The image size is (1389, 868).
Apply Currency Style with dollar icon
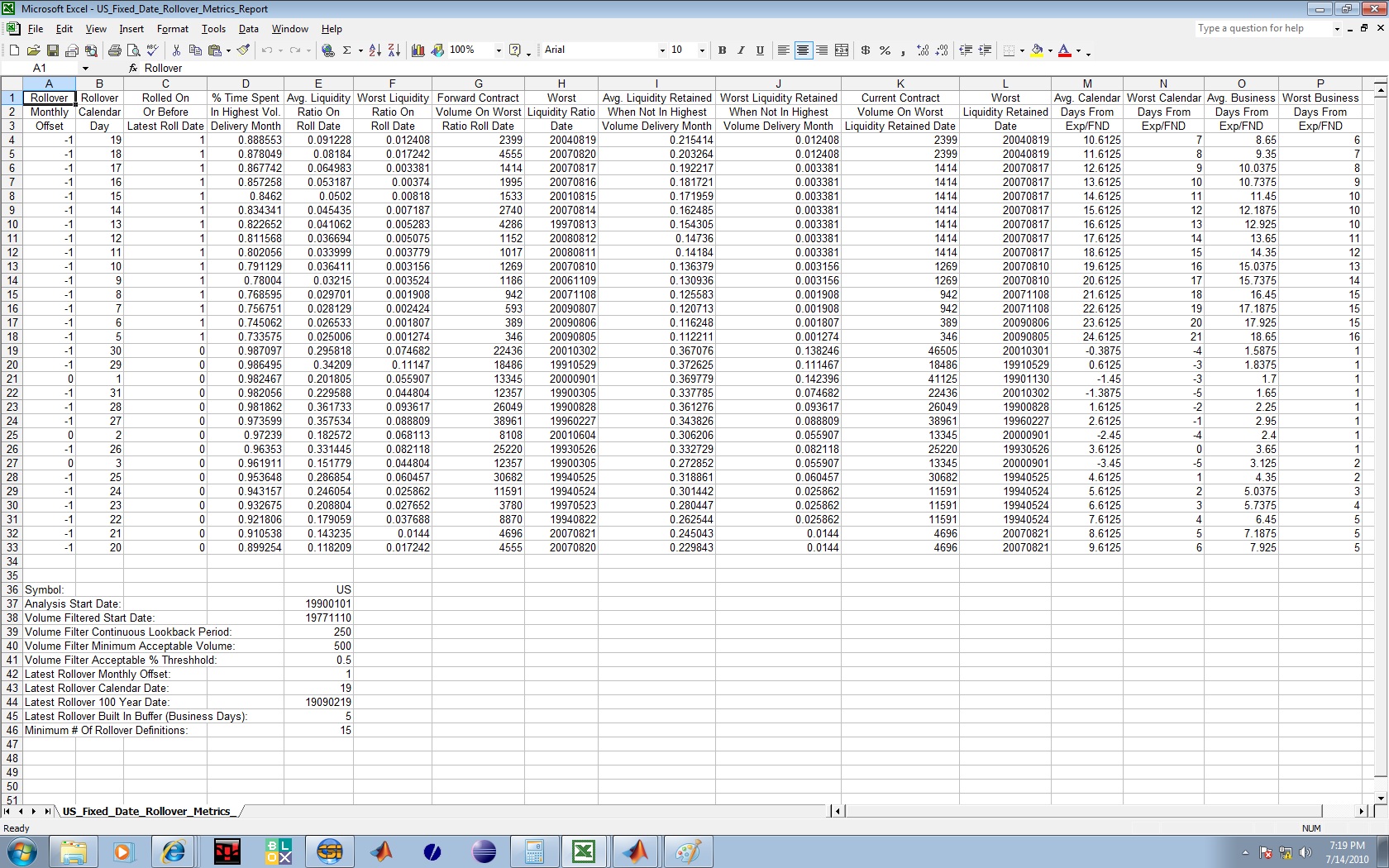866,50
